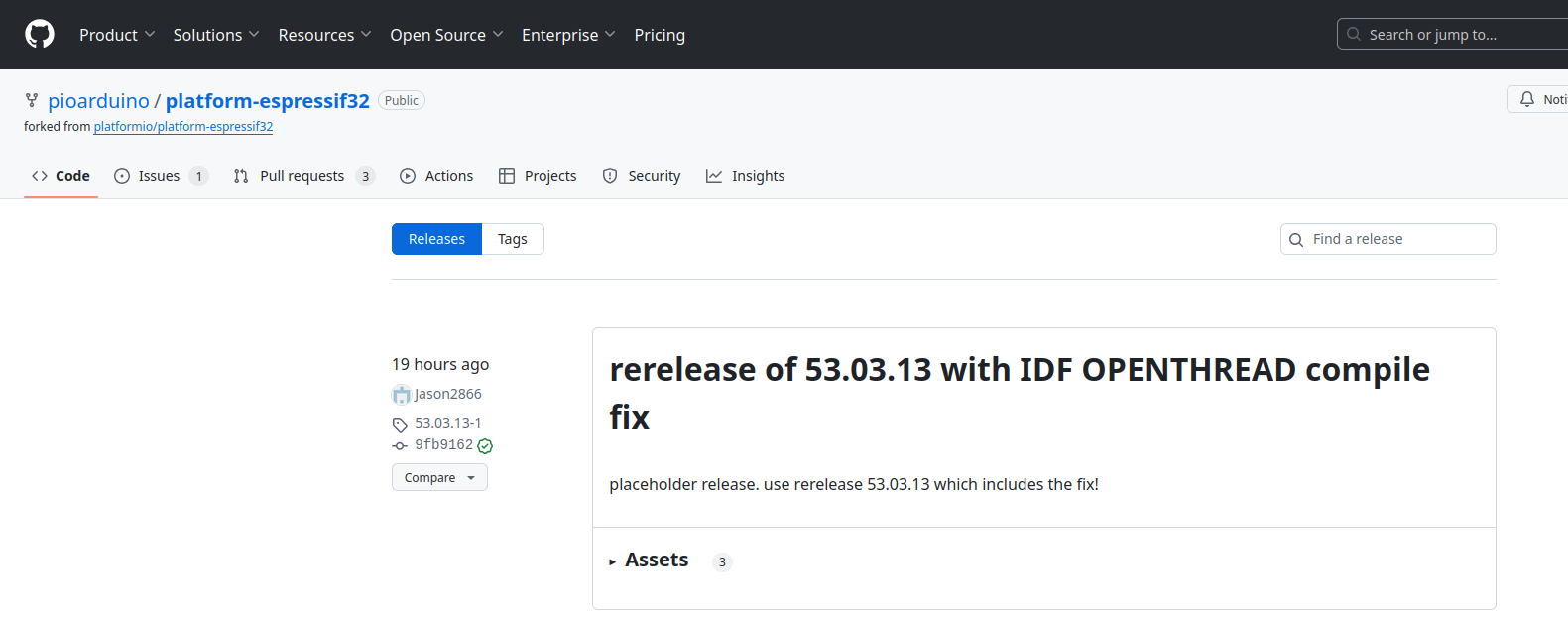1568x623 pixels.
Task: Expand the Assets section
Action: pos(649,561)
